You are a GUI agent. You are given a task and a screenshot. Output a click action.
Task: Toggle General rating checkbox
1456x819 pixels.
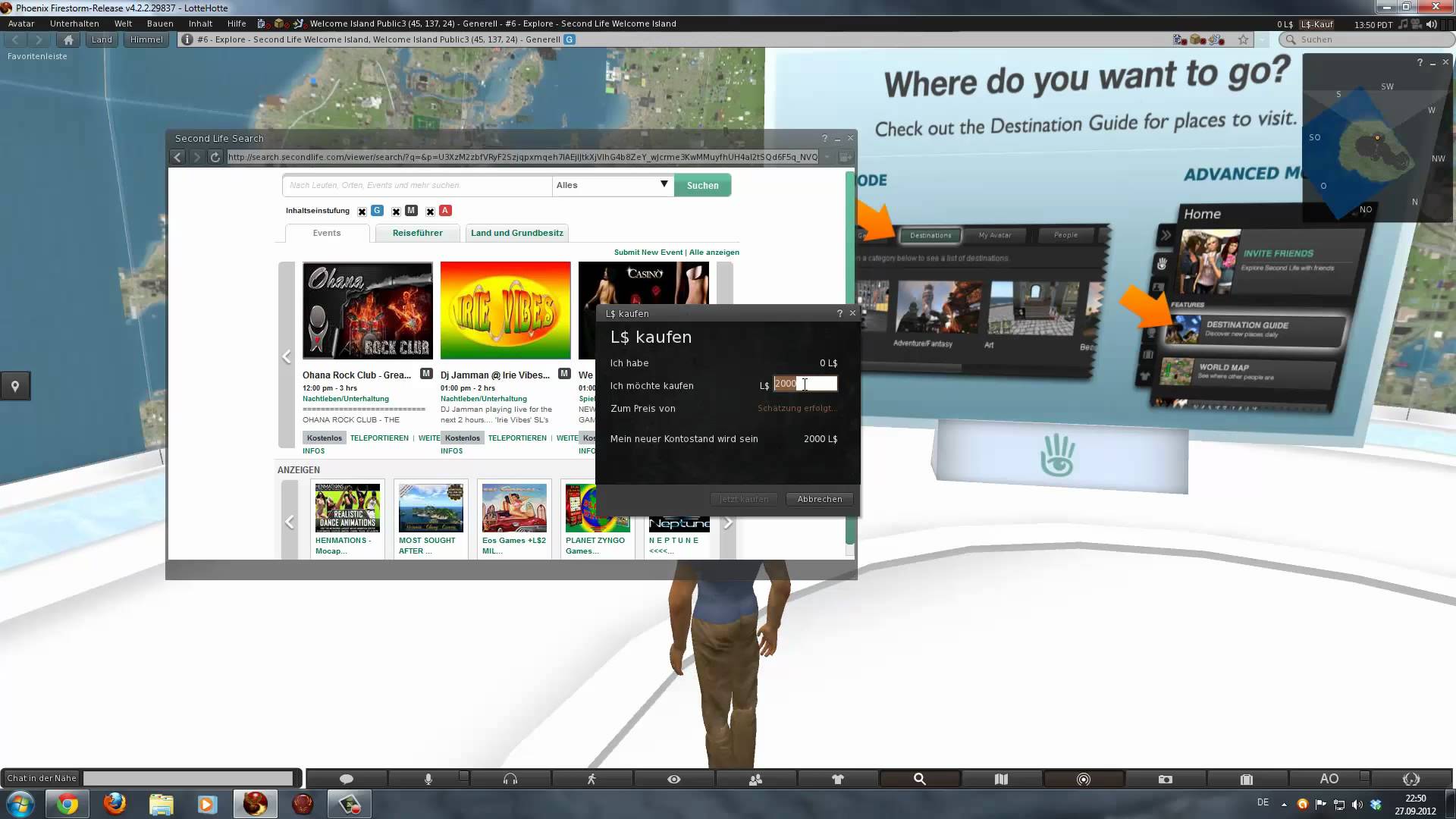click(362, 212)
